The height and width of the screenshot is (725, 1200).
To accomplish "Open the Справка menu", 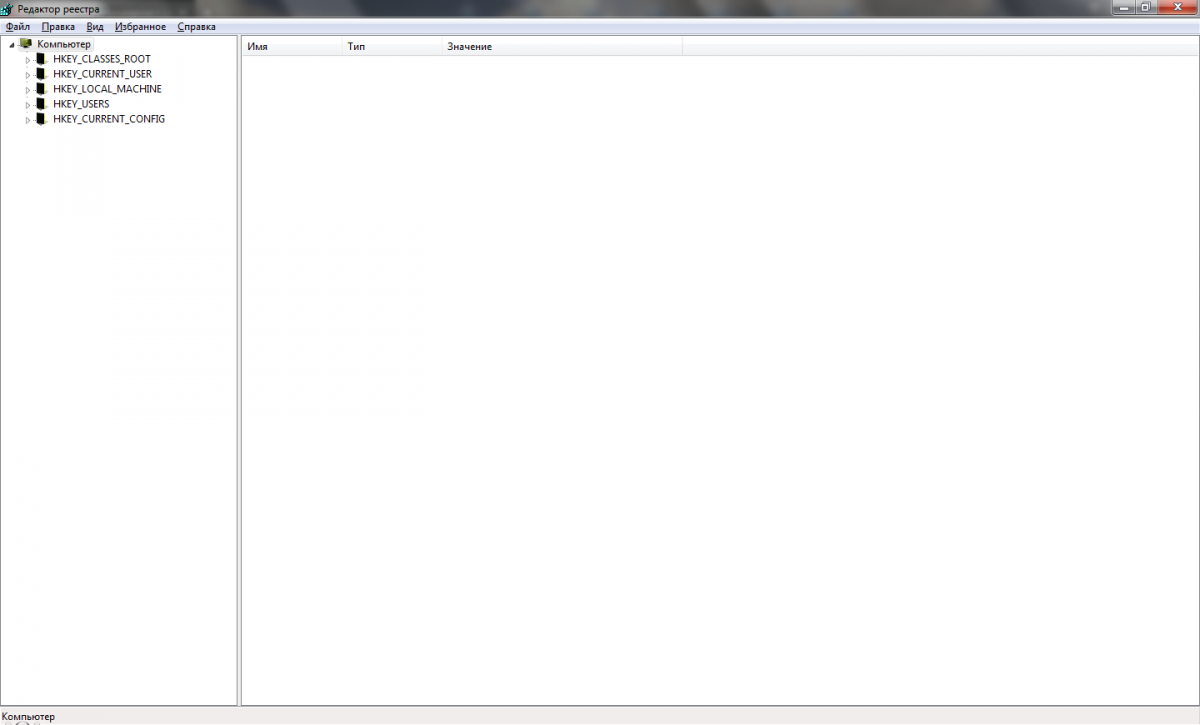I will (x=196, y=27).
